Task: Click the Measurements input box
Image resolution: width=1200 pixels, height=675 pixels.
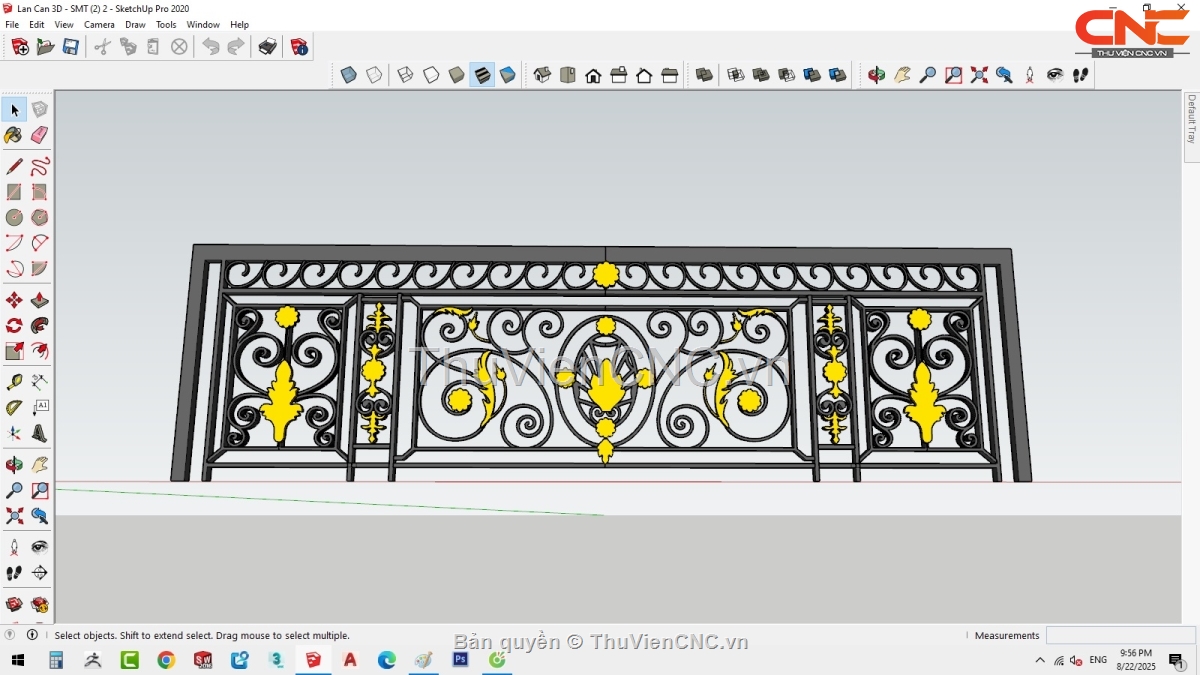Action: pyautogui.click(x=1120, y=635)
